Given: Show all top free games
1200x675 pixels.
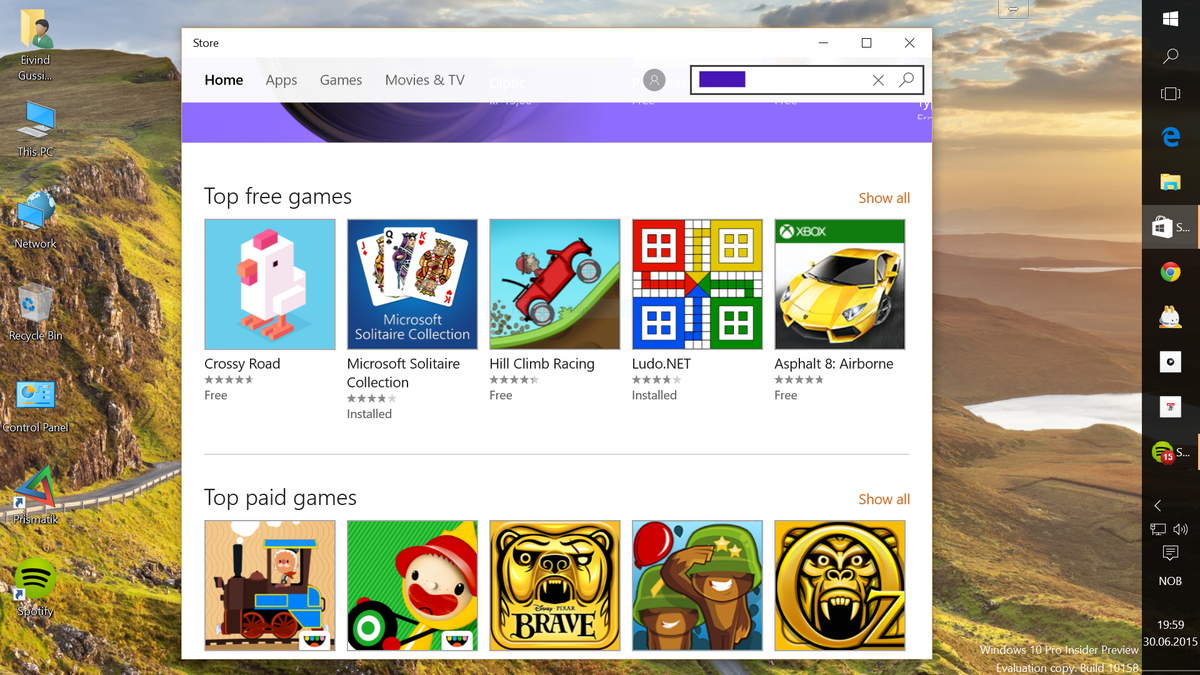Looking at the screenshot, I should click(x=884, y=198).
